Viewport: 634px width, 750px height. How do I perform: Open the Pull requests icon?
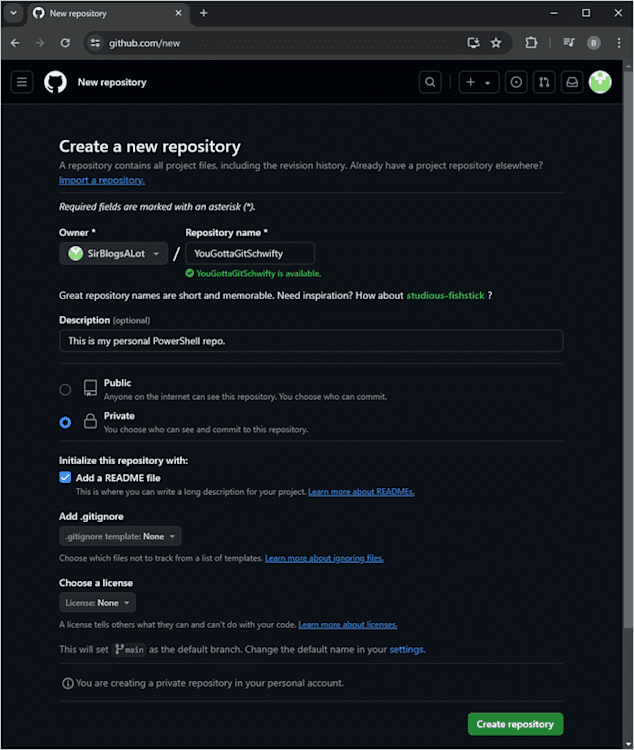click(x=544, y=82)
